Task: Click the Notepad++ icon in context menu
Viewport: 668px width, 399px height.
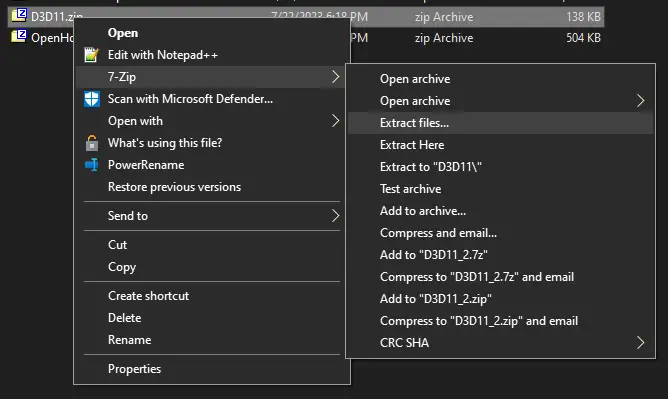Action: coord(92,55)
